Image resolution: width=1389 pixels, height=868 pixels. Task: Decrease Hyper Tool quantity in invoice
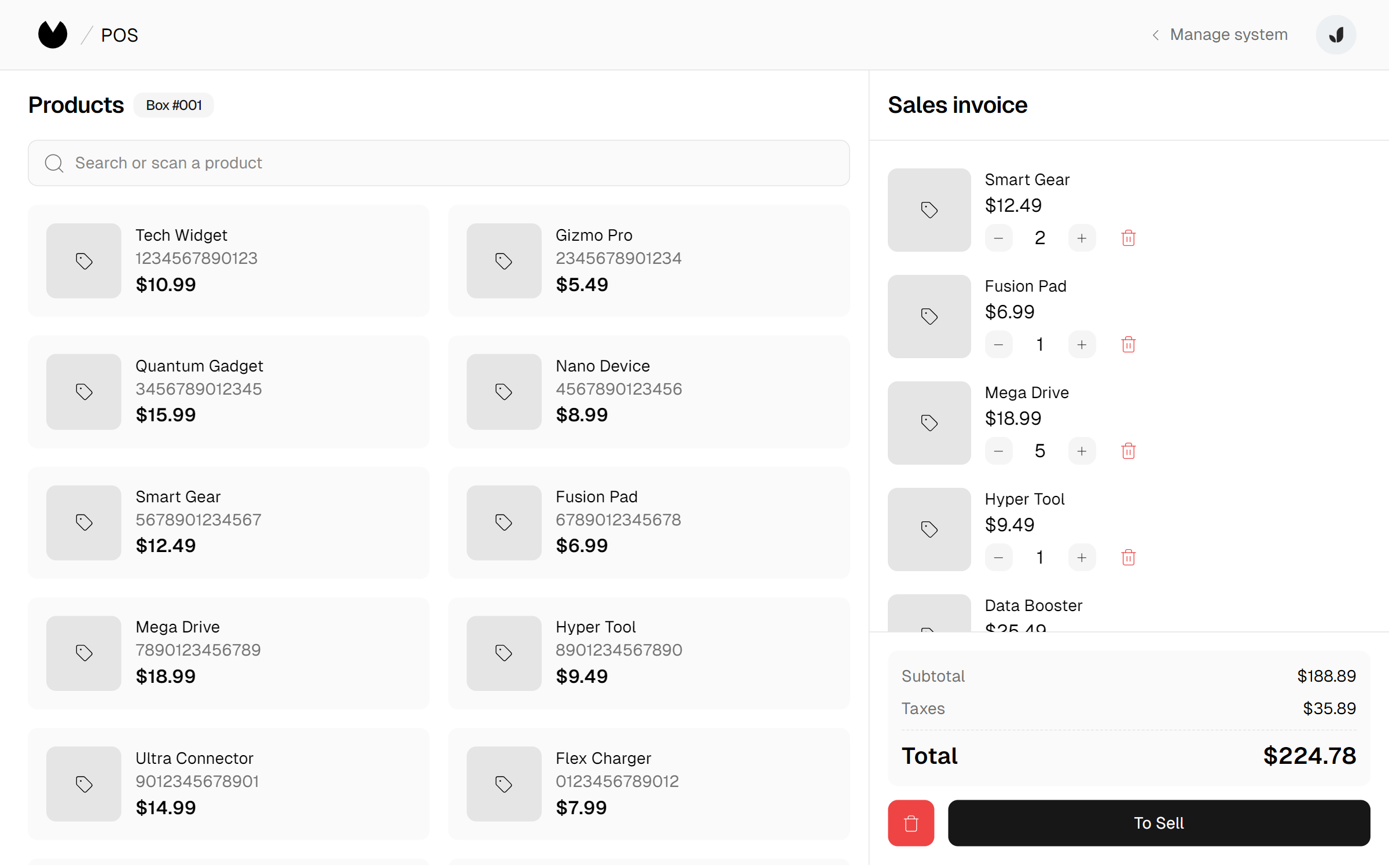[999, 557]
